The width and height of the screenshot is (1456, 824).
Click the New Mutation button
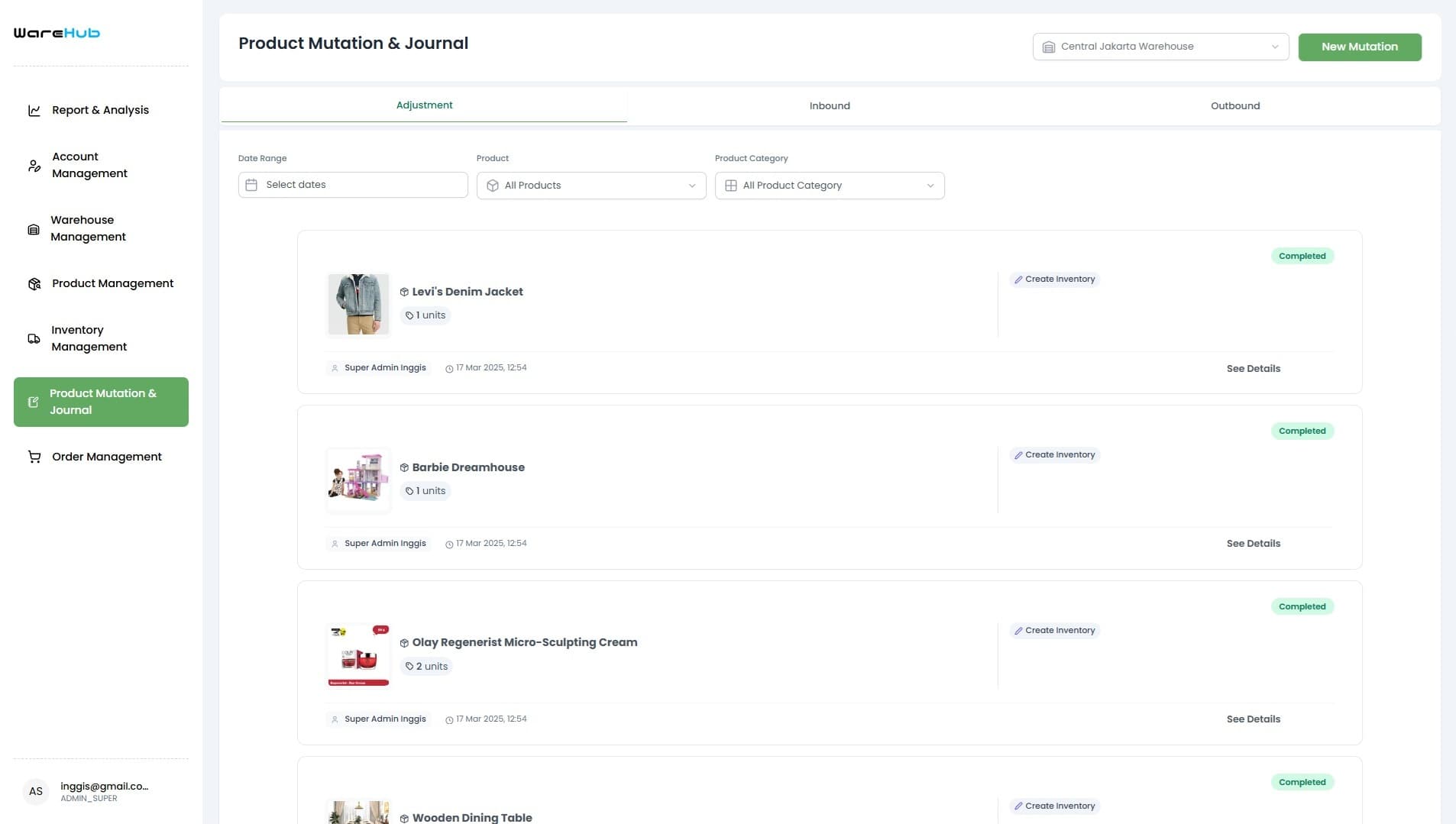(1360, 47)
